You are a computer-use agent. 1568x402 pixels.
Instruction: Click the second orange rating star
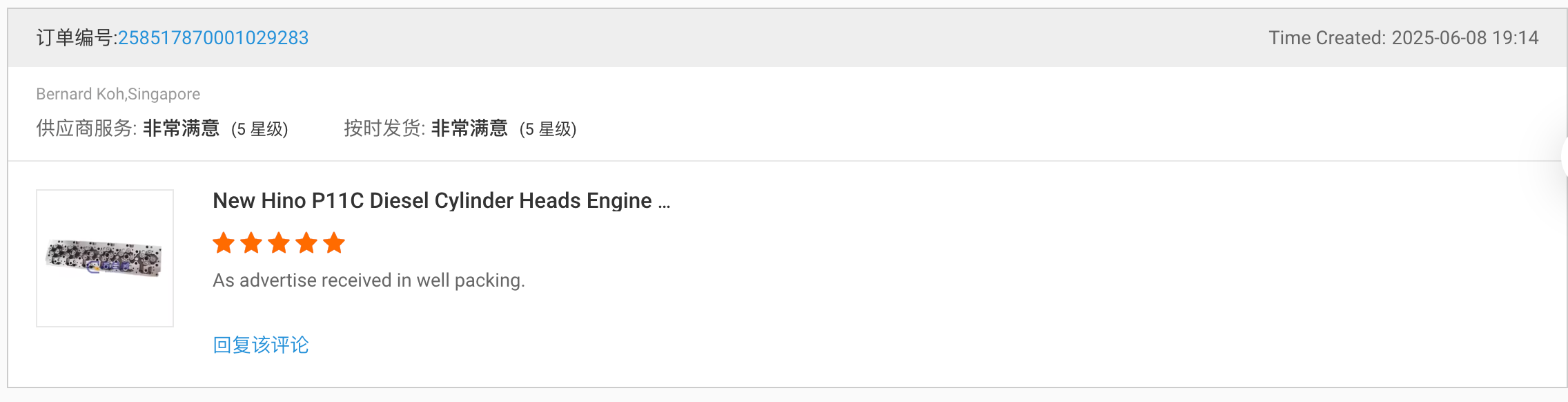point(251,243)
